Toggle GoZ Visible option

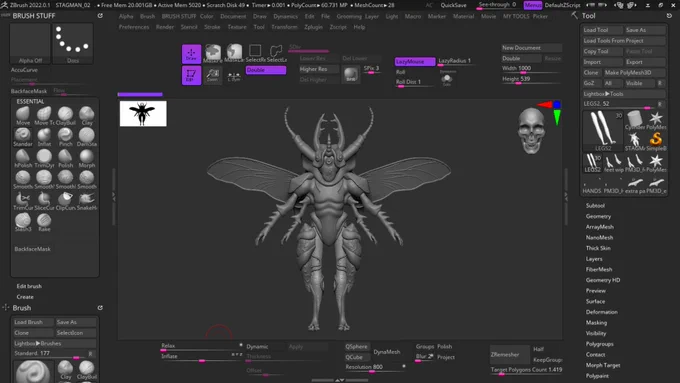pyautogui.click(x=639, y=83)
